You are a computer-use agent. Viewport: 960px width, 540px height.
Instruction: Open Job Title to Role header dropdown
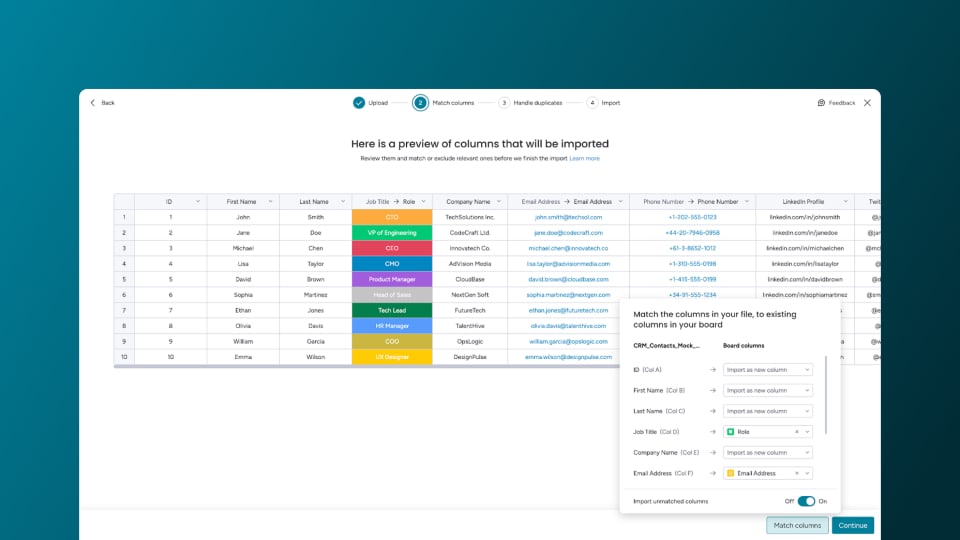click(x=424, y=201)
